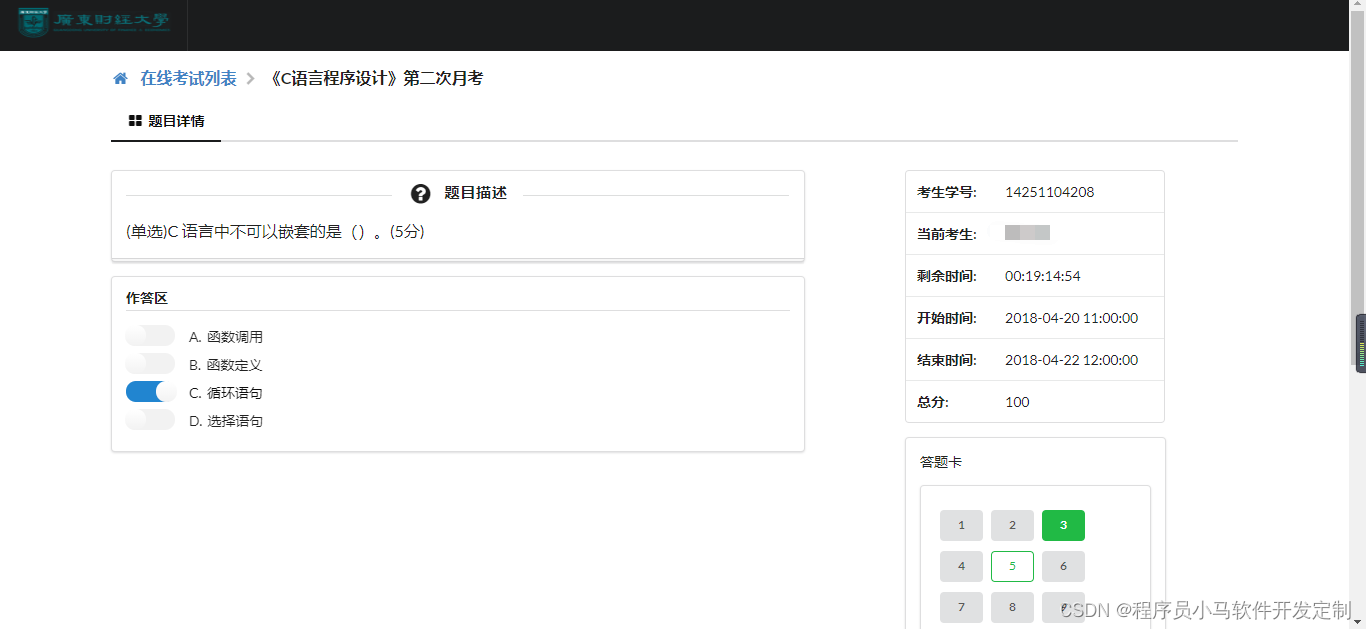
Task: Click the 《C语言程序设计》第二次月考 breadcrumb title
Action: 375,77
